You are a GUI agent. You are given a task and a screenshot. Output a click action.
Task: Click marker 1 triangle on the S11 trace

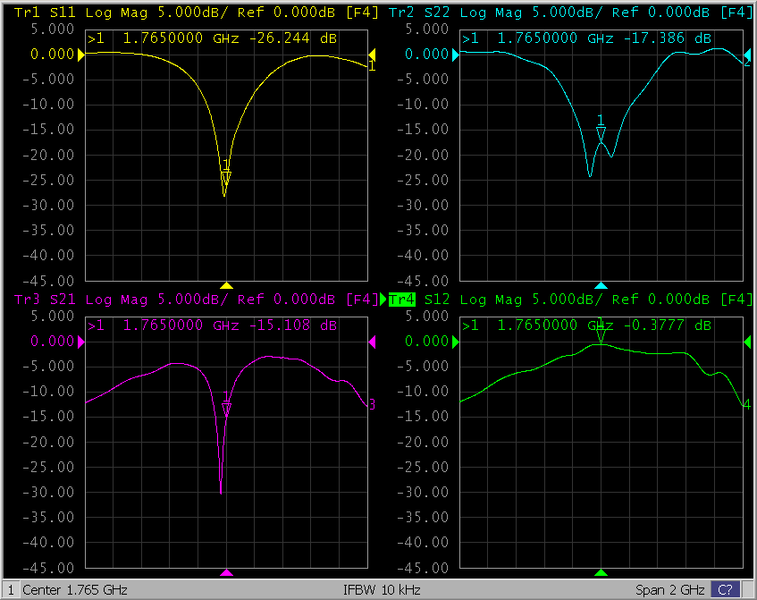[226, 178]
